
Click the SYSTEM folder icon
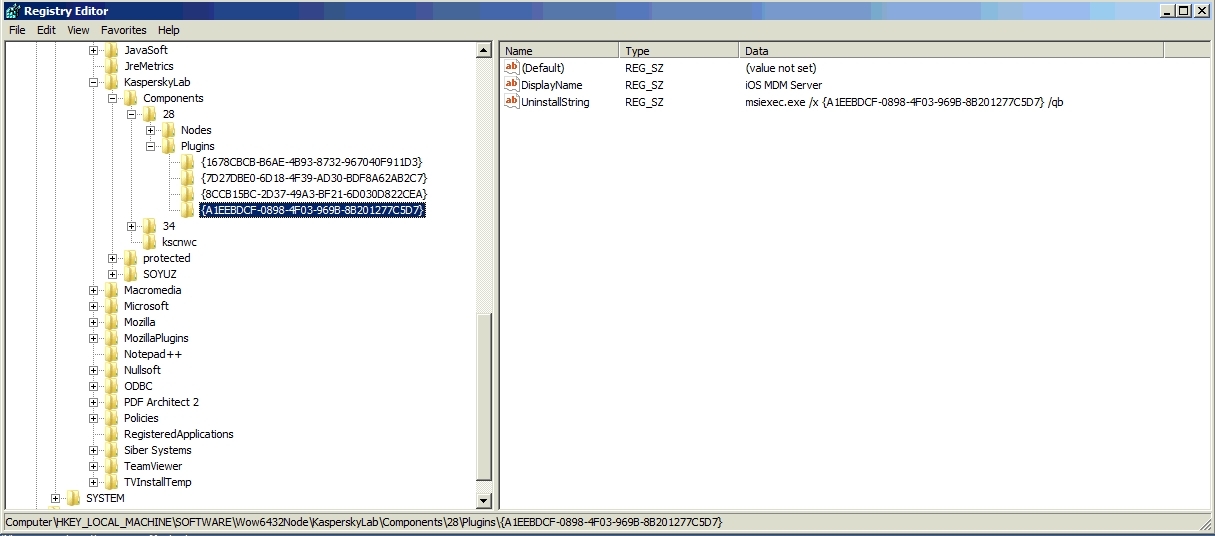pos(73,498)
